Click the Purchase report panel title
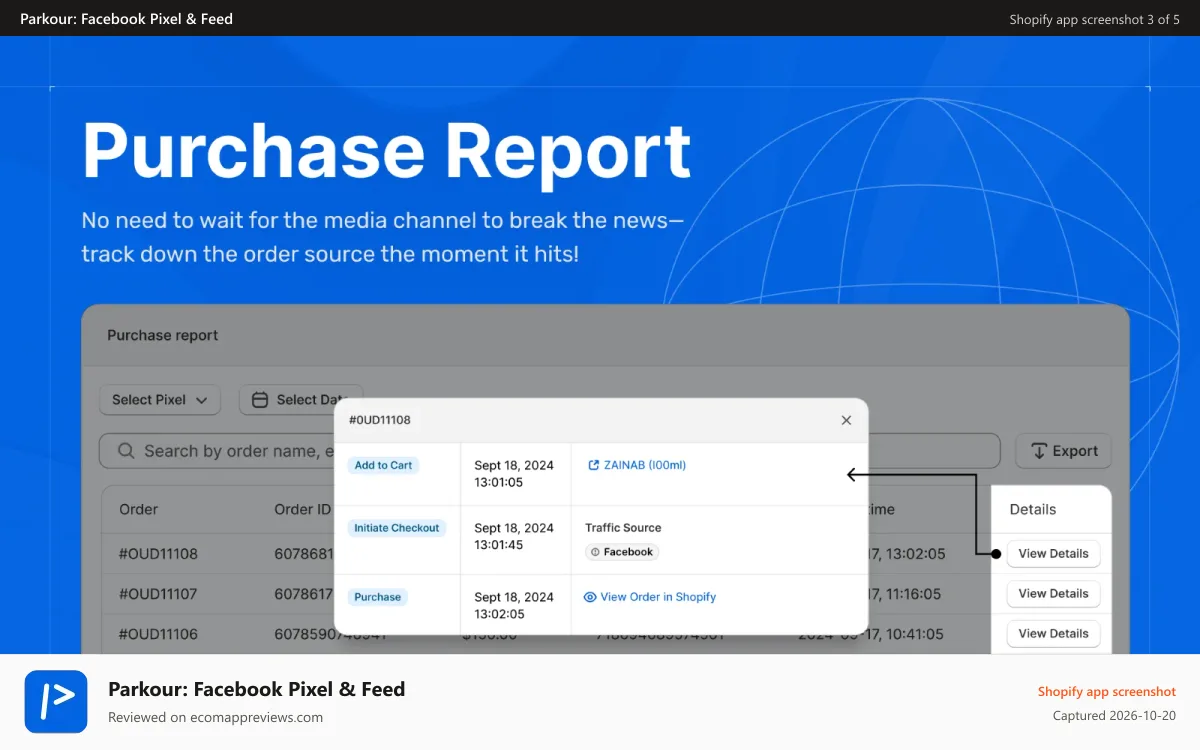Screen dimensions: 1200x750 [162, 335]
